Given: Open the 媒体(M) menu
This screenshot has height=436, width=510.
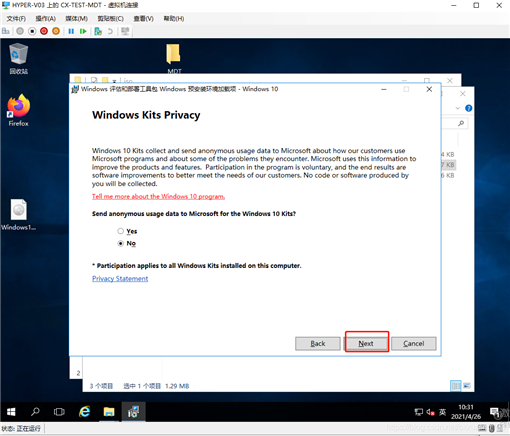Looking at the screenshot, I should [76, 19].
